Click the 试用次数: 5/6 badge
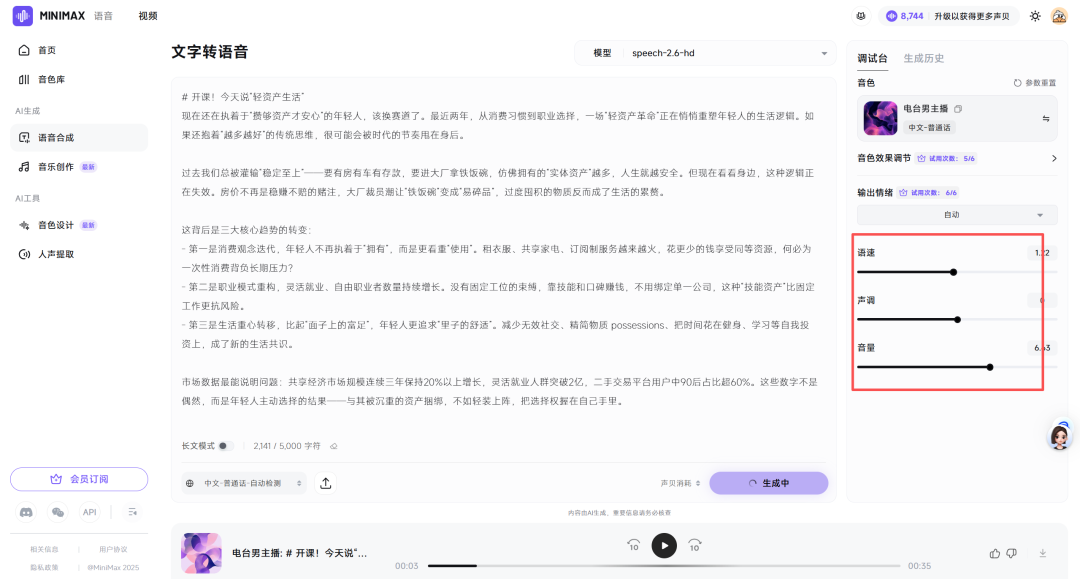Image resolution: width=1080 pixels, height=579 pixels. pos(946,158)
